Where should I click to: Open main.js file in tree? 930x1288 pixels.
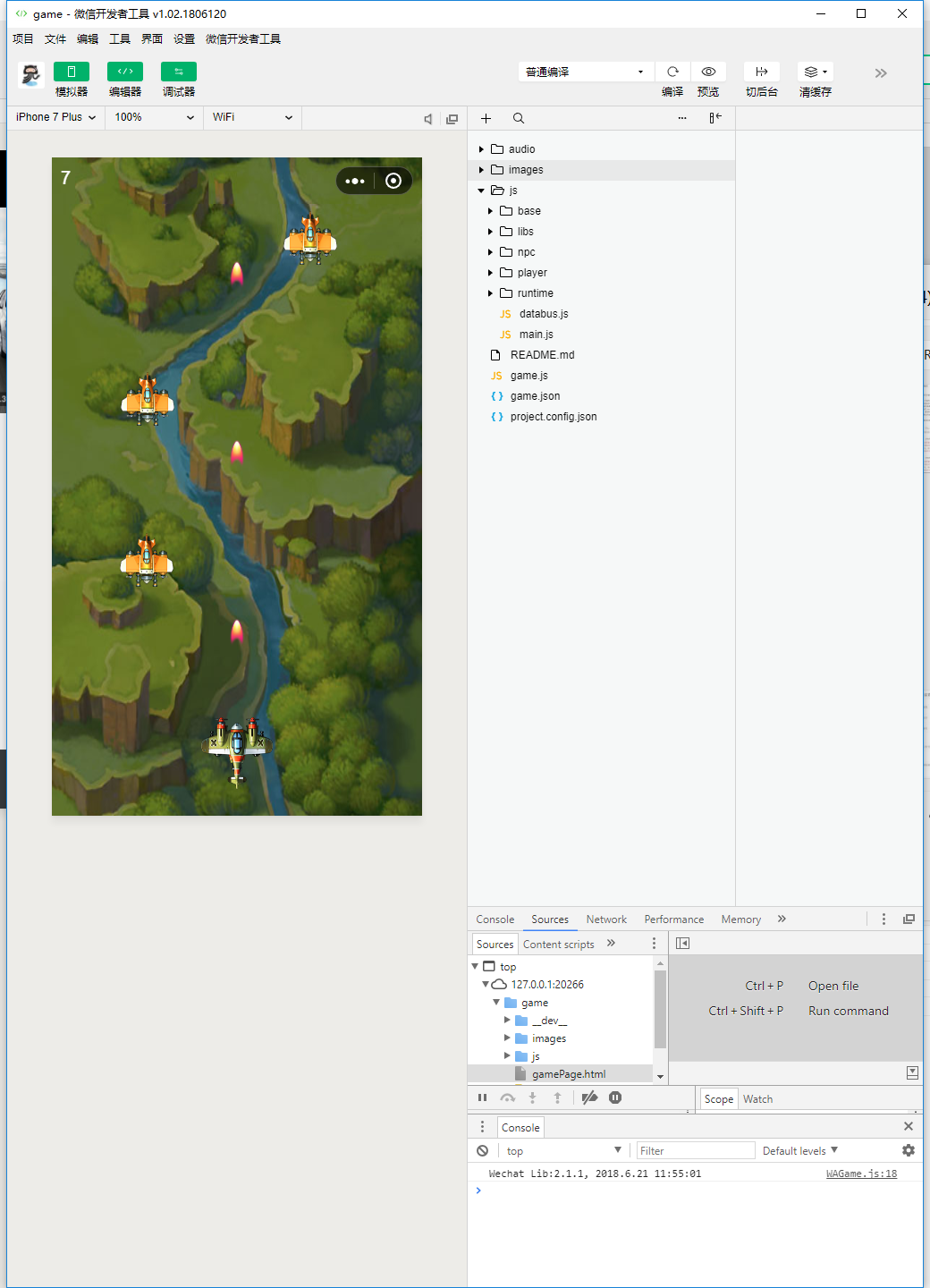[536, 335]
